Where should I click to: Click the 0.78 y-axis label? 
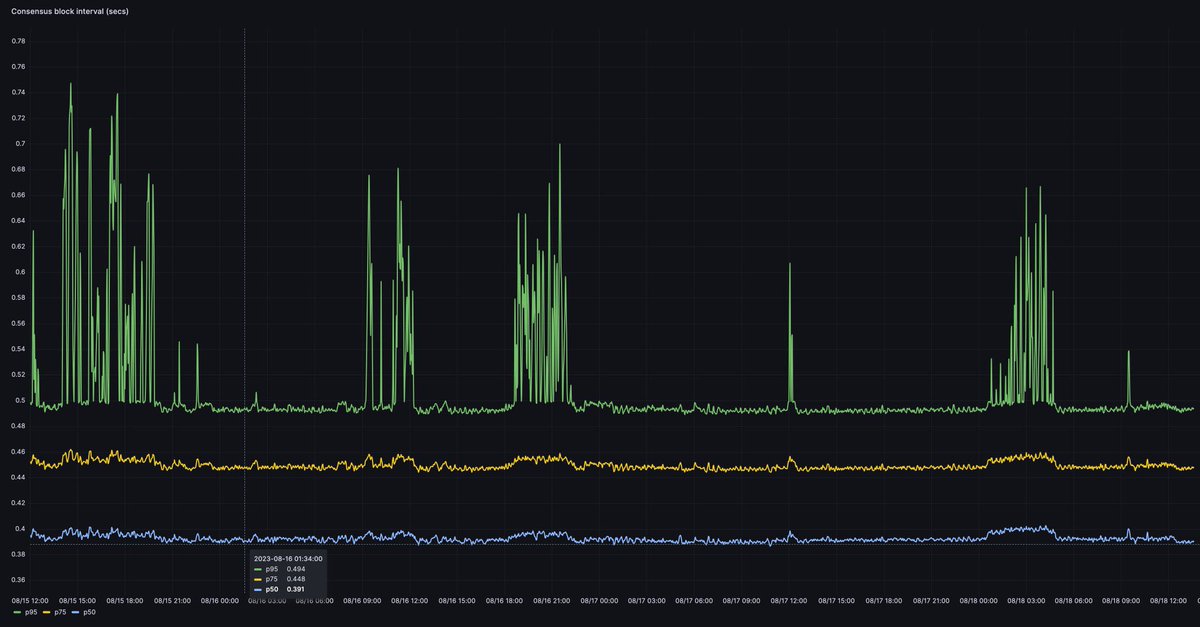18,41
